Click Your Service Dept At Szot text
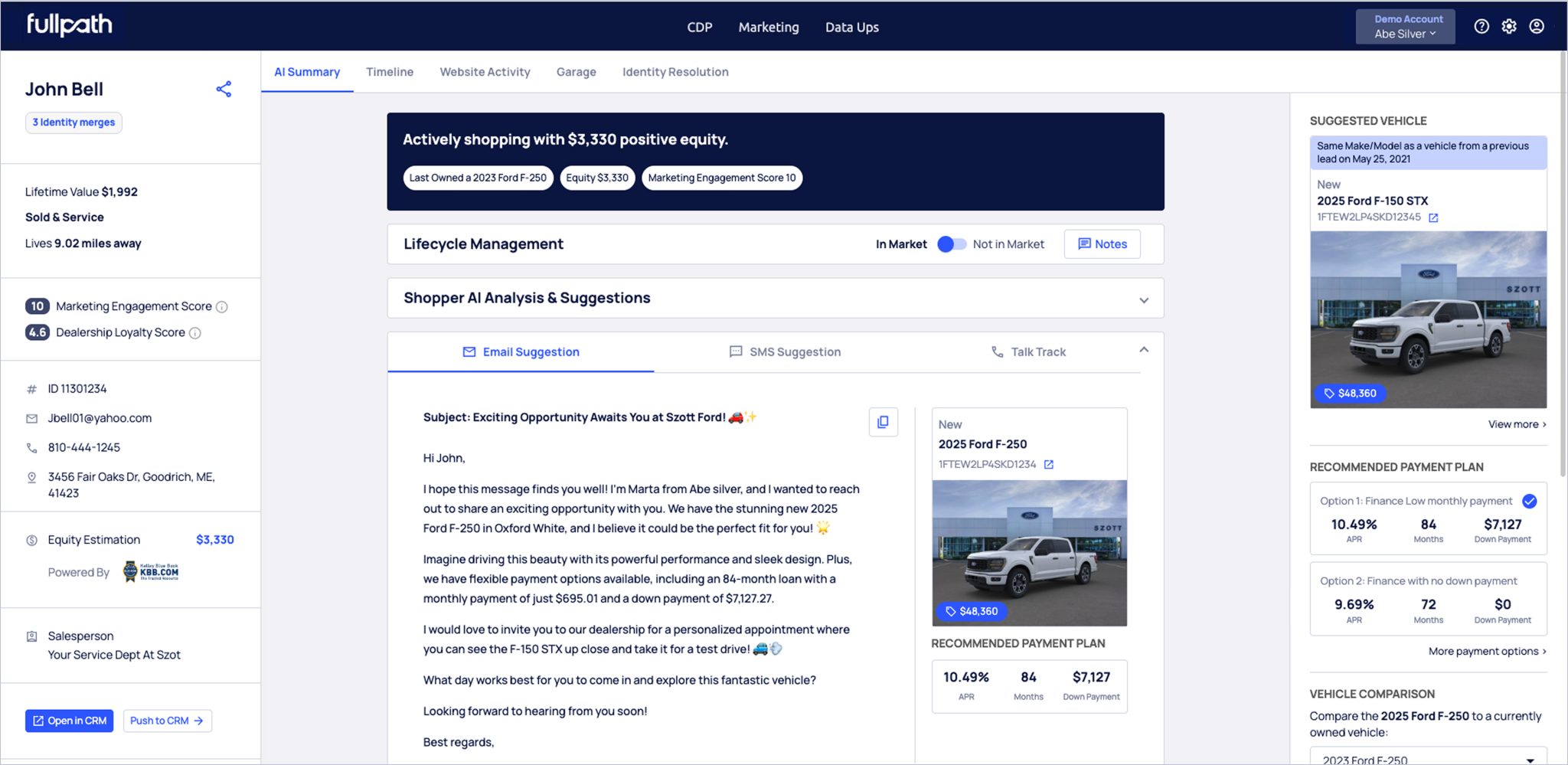 point(114,655)
